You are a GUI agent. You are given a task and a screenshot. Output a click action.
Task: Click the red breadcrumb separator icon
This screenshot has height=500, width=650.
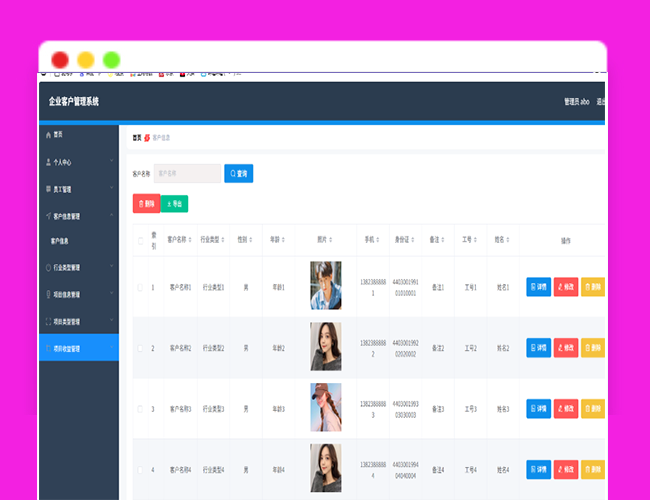click(x=147, y=138)
